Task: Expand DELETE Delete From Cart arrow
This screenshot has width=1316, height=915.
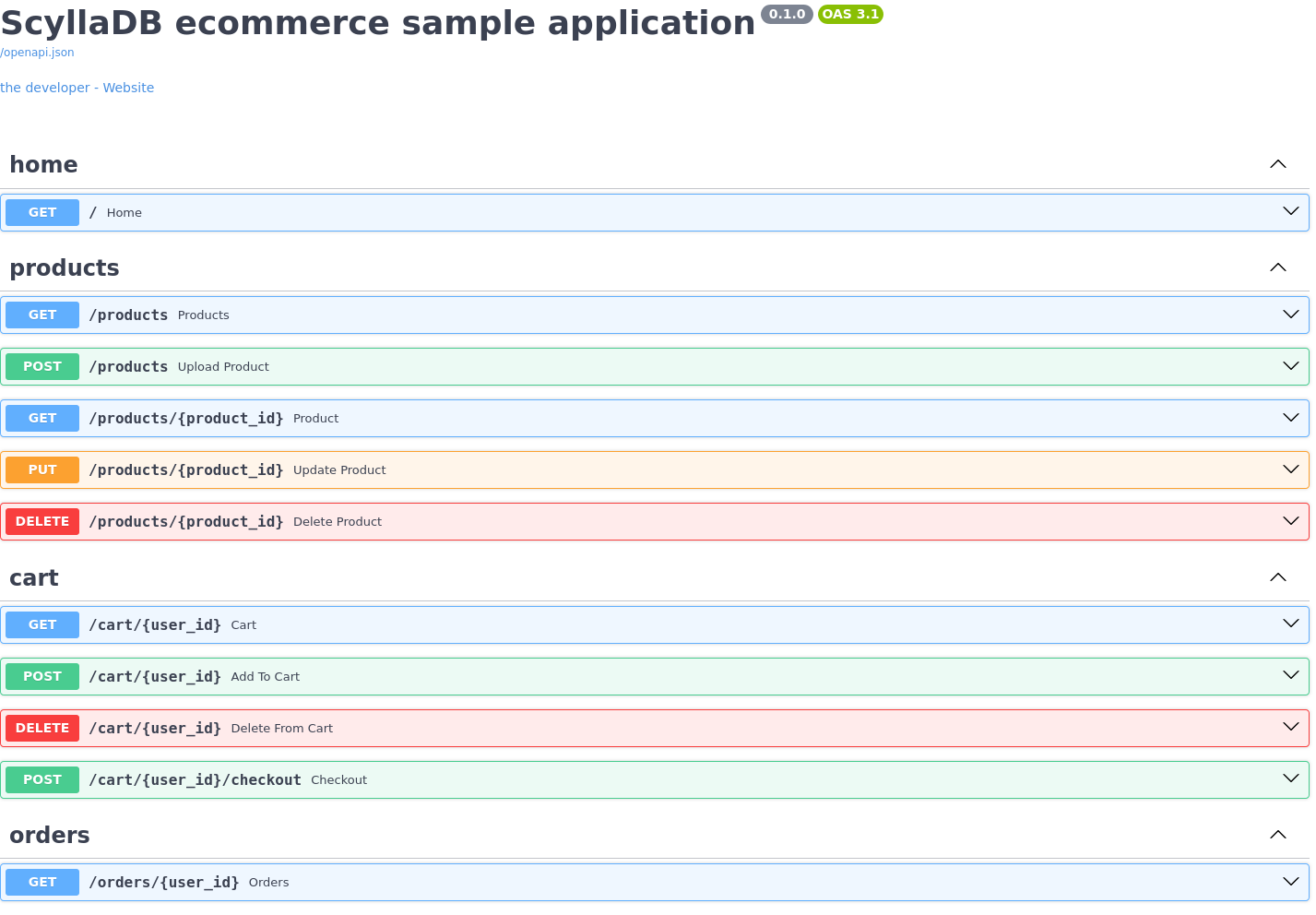Action: click(1291, 727)
